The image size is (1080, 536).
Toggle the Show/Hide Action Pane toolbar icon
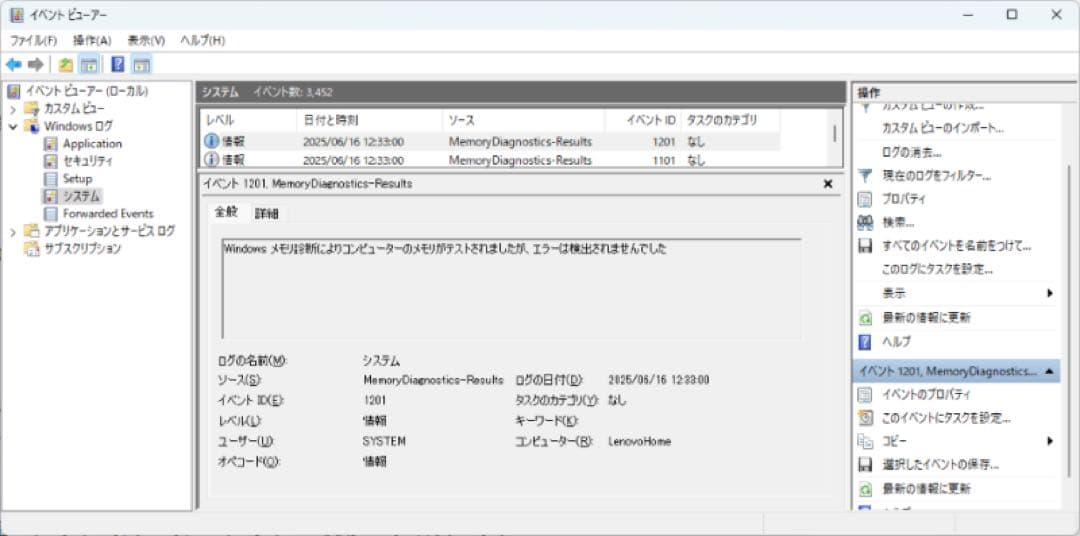(141, 65)
